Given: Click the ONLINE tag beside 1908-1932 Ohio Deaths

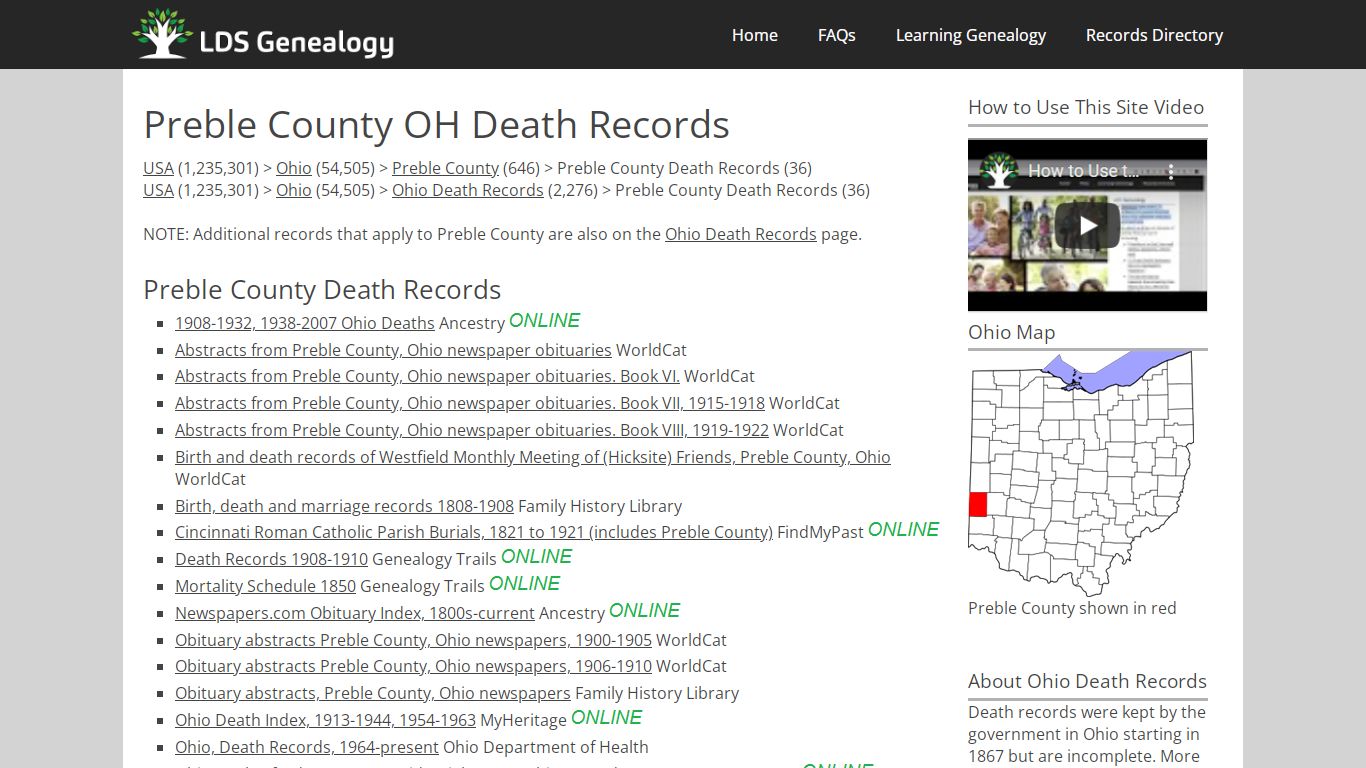Looking at the screenshot, I should [544, 321].
